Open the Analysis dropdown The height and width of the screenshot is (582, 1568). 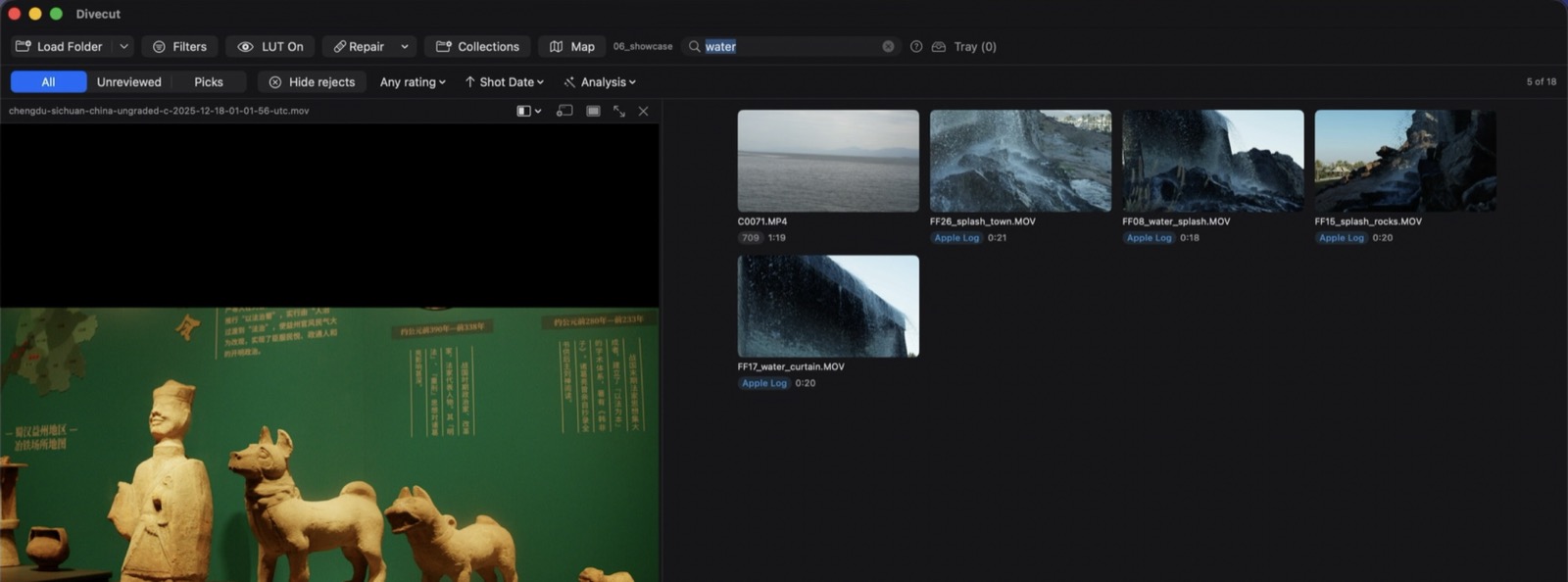(600, 82)
